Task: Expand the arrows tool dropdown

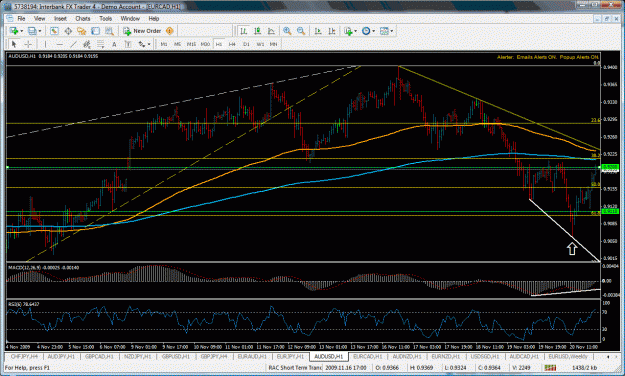Action: tap(149, 44)
